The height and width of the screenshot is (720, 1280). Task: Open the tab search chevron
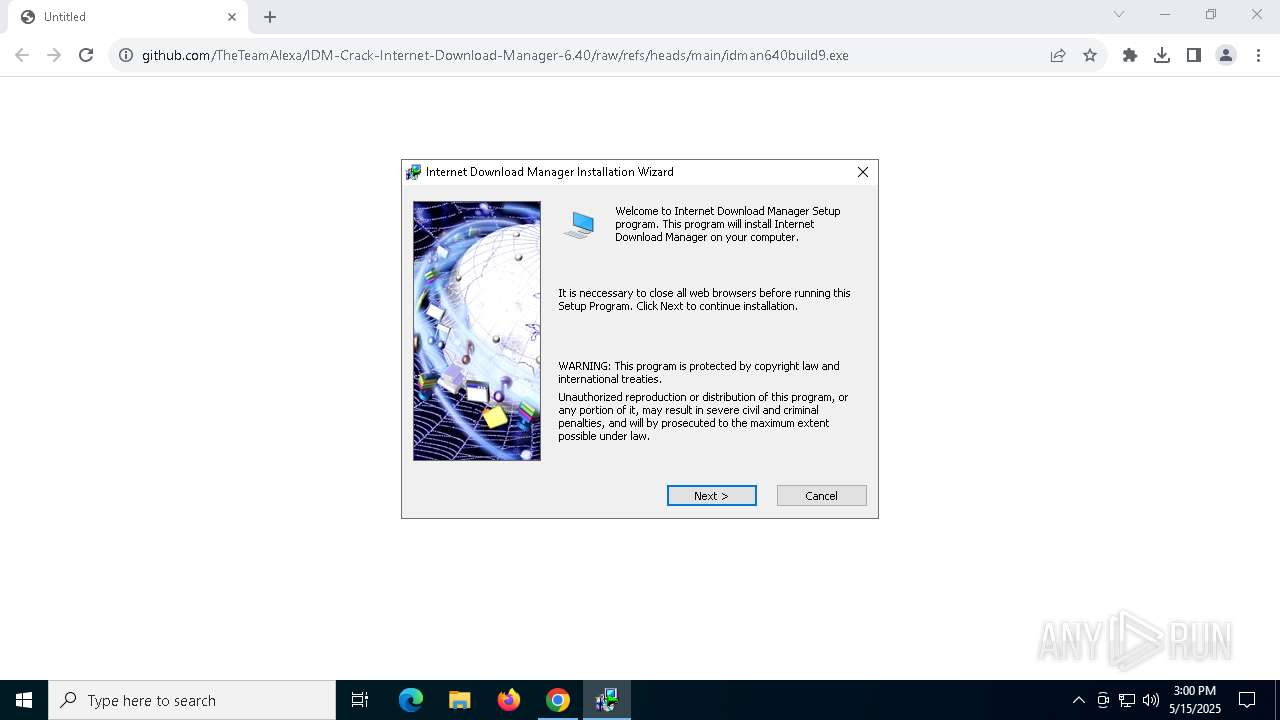tap(1119, 14)
